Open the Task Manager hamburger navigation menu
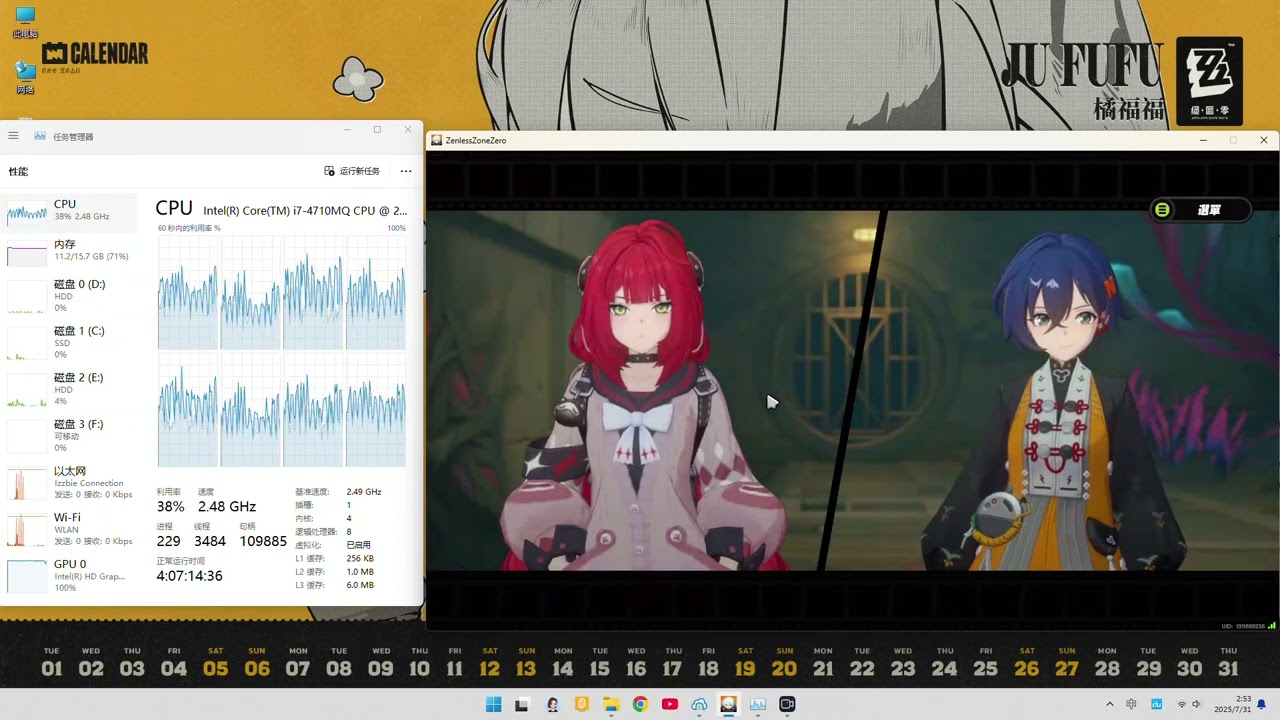Screen dimensions: 1280x720 pos(13,136)
